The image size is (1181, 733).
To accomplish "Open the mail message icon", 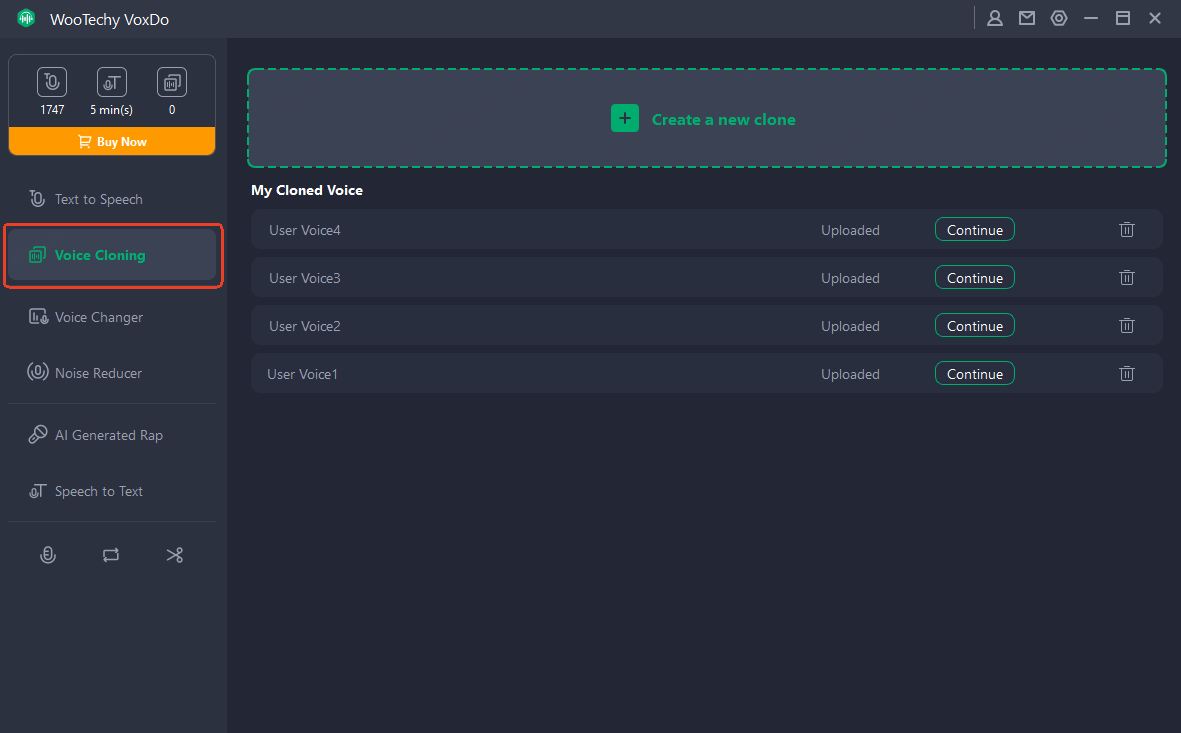I will click(1027, 18).
